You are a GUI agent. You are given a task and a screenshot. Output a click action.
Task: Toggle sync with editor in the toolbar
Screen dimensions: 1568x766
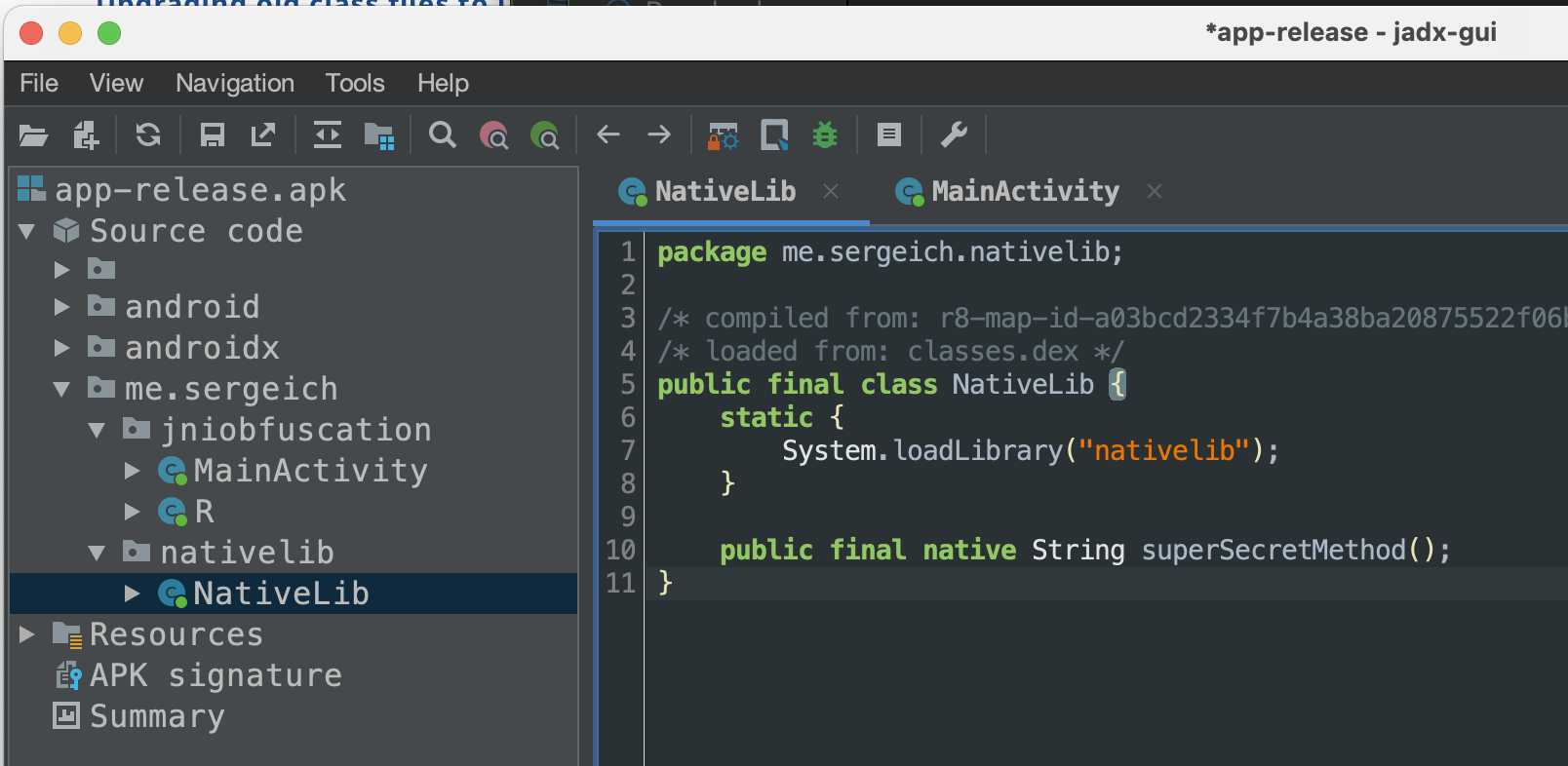[x=327, y=135]
